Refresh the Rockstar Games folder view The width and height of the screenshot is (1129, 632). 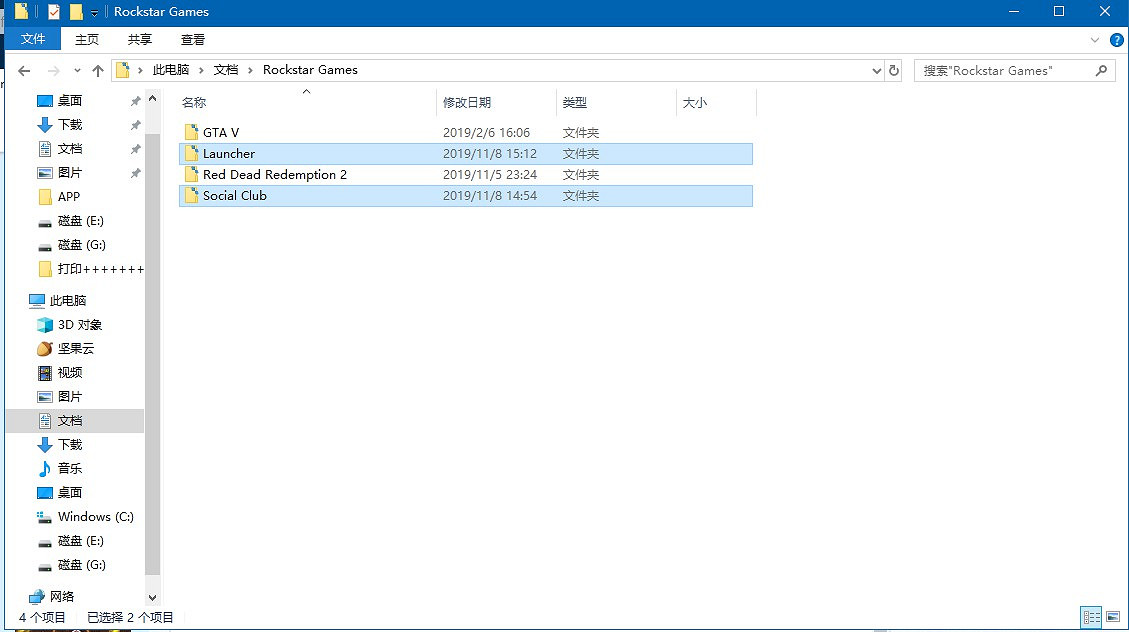pyautogui.click(x=894, y=71)
